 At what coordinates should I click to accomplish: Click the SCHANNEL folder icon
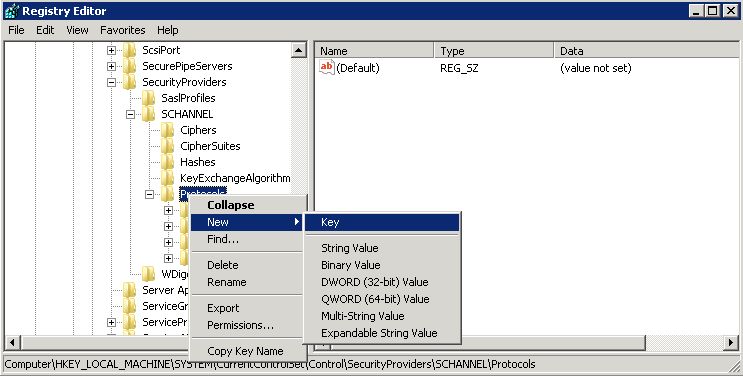tap(148, 114)
